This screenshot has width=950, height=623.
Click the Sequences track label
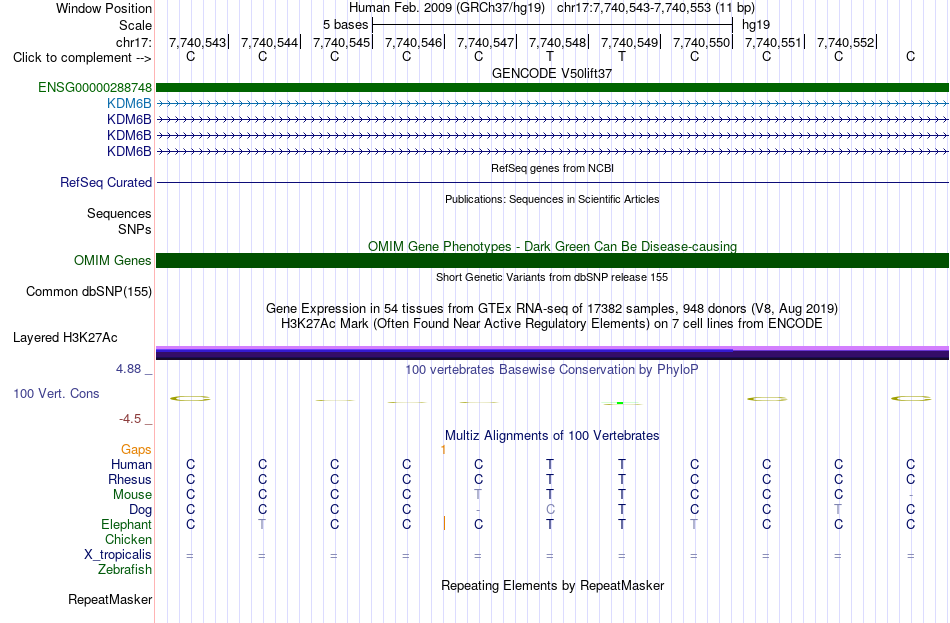point(119,213)
